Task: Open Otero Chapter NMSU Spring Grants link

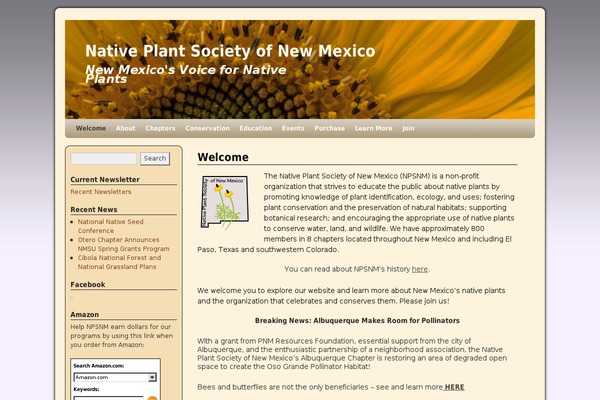Action: (x=124, y=244)
